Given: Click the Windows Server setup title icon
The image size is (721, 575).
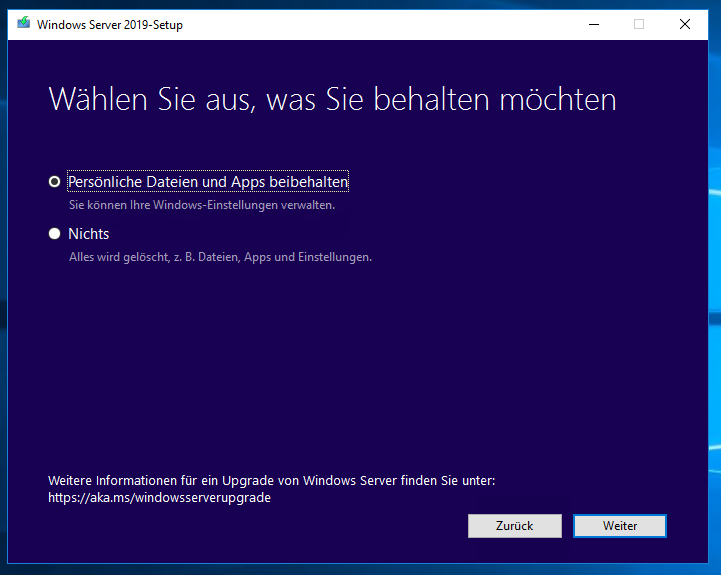Looking at the screenshot, I should (23, 23).
